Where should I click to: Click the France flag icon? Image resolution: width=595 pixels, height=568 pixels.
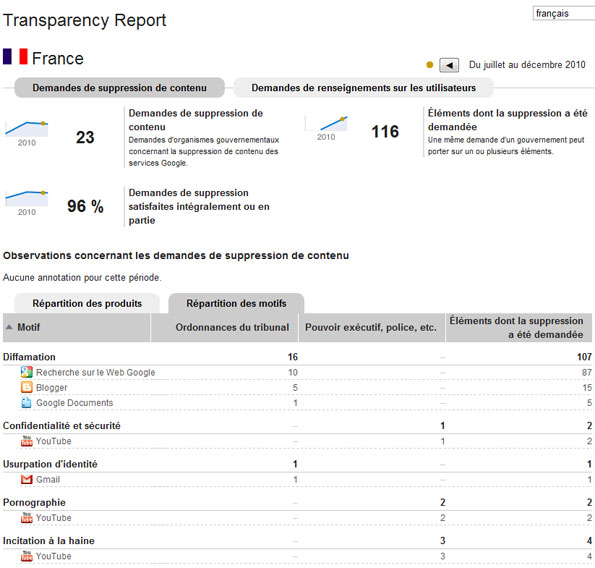pyautogui.click(x=15, y=57)
